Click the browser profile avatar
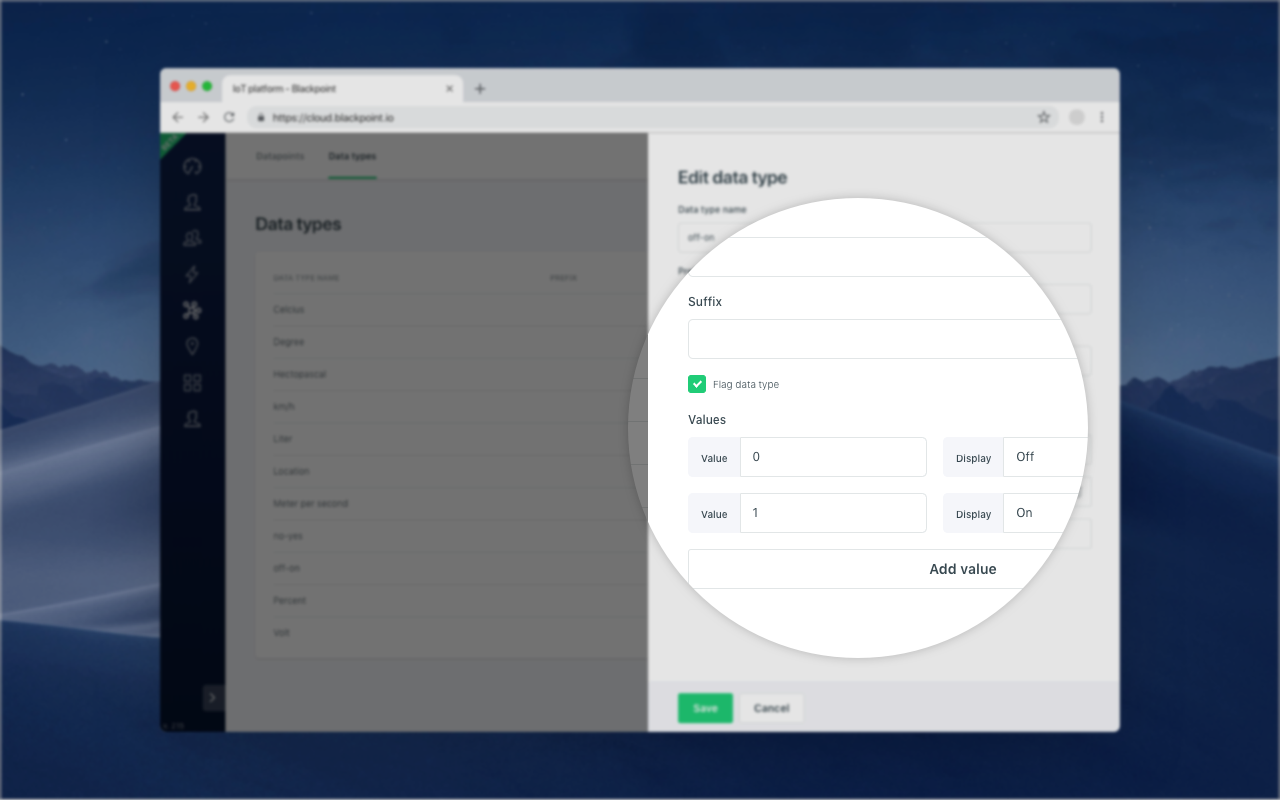This screenshot has height=800, width=1280. pos(1077,117)
